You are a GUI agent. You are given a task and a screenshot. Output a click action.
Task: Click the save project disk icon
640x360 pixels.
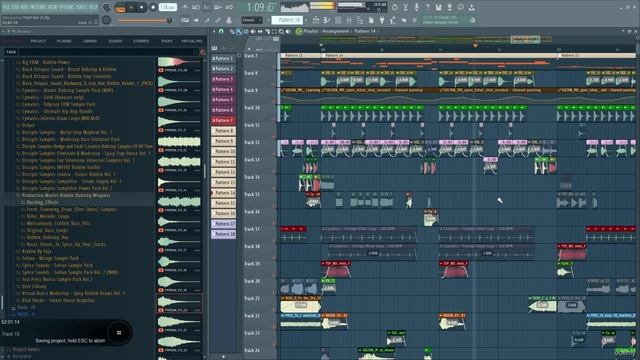tap(439, 7)
